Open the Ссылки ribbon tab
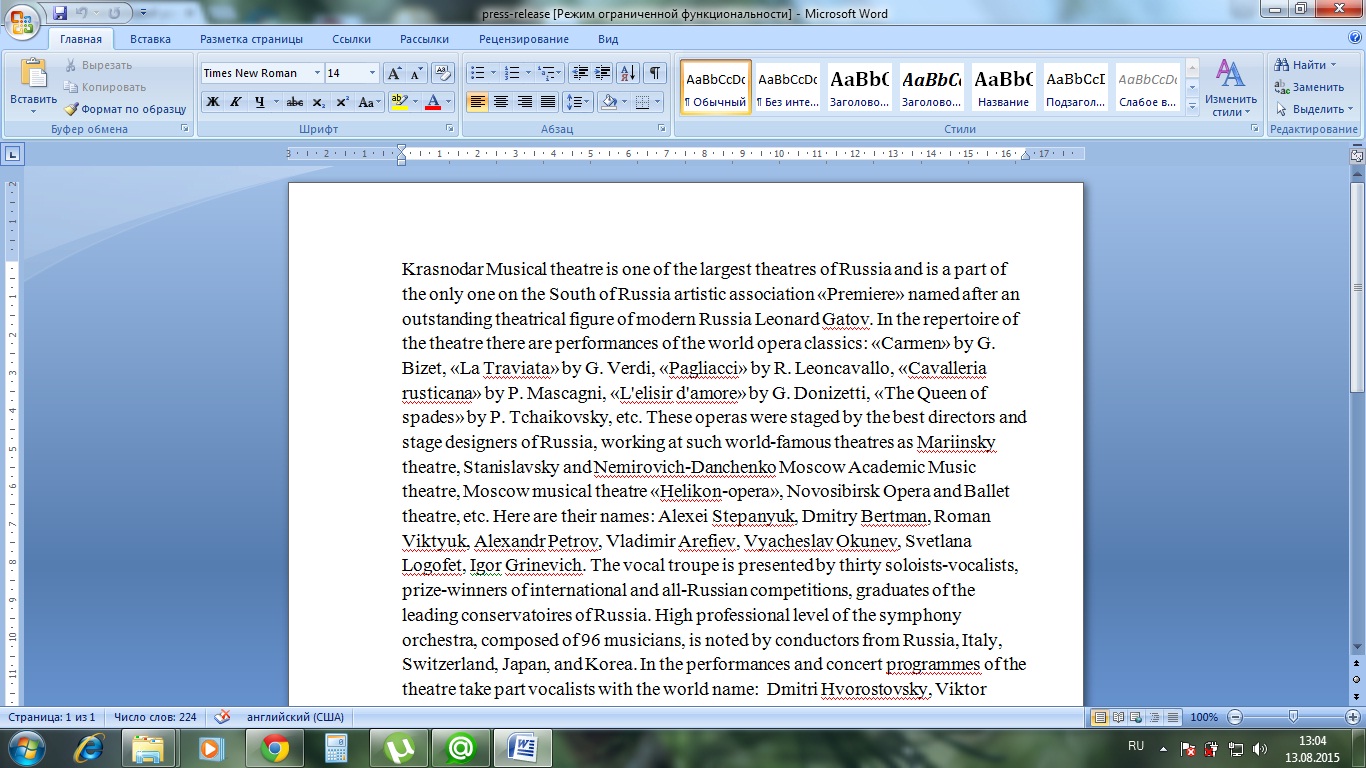This screenshot has width=1366, height=768. coord(352,39)
